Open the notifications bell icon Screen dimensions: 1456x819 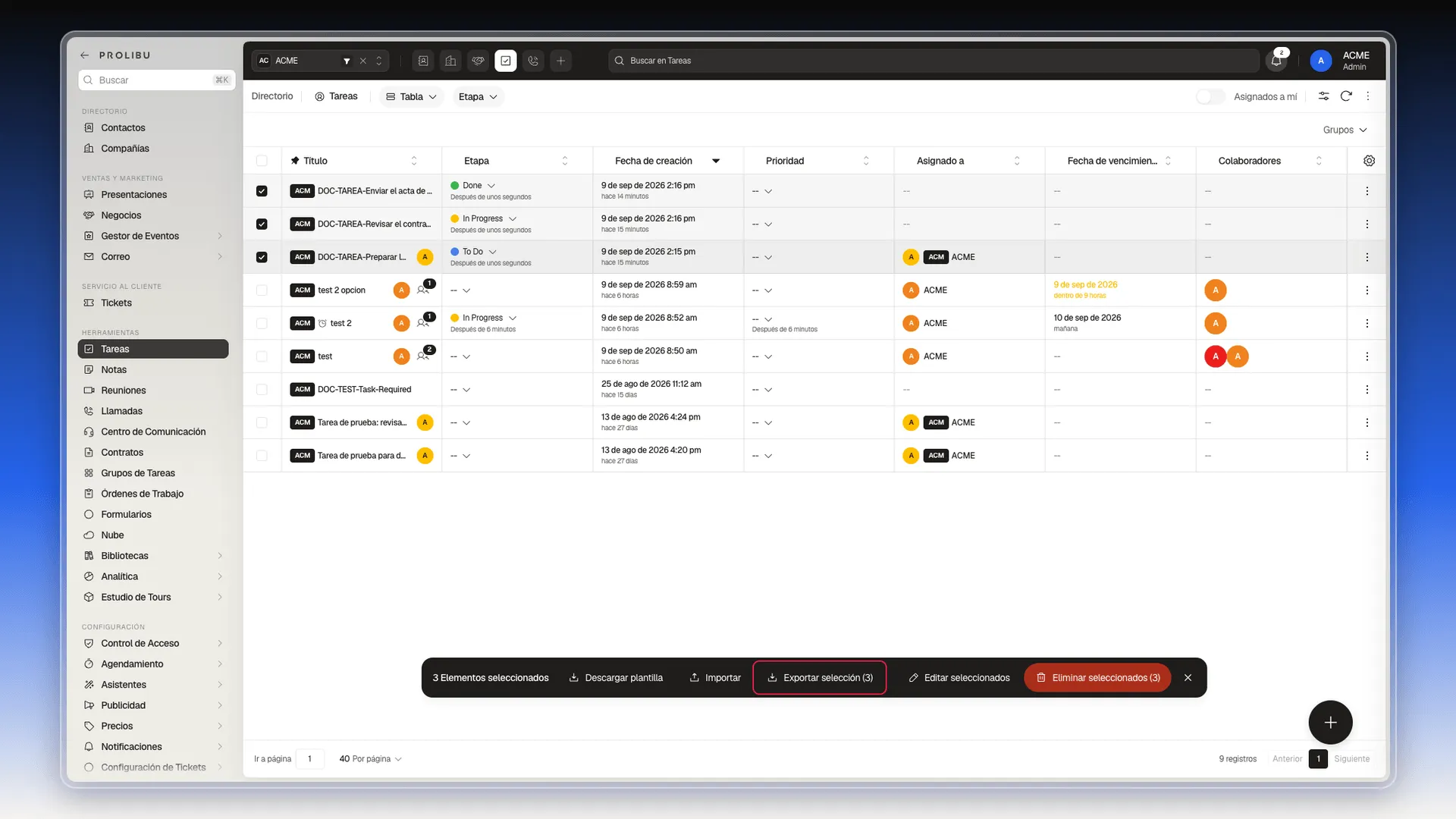coord(1276,61)
